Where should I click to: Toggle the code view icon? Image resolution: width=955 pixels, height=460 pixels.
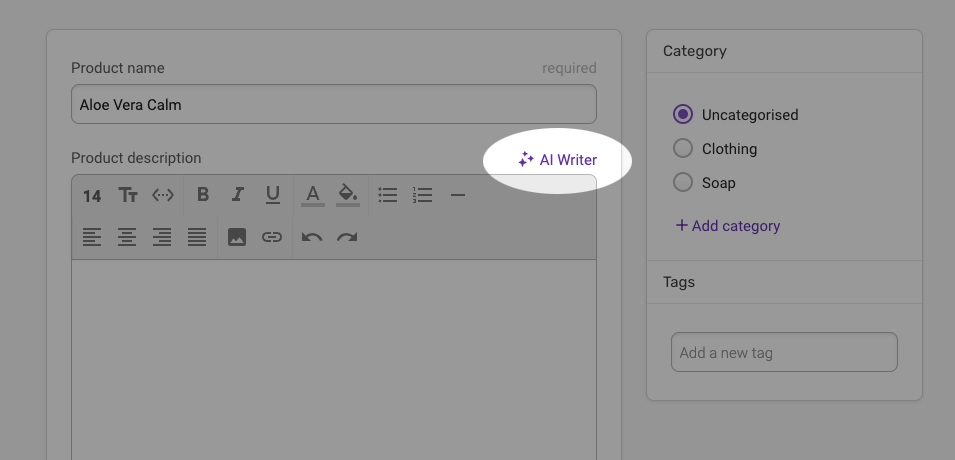click(x=163, y=195)
